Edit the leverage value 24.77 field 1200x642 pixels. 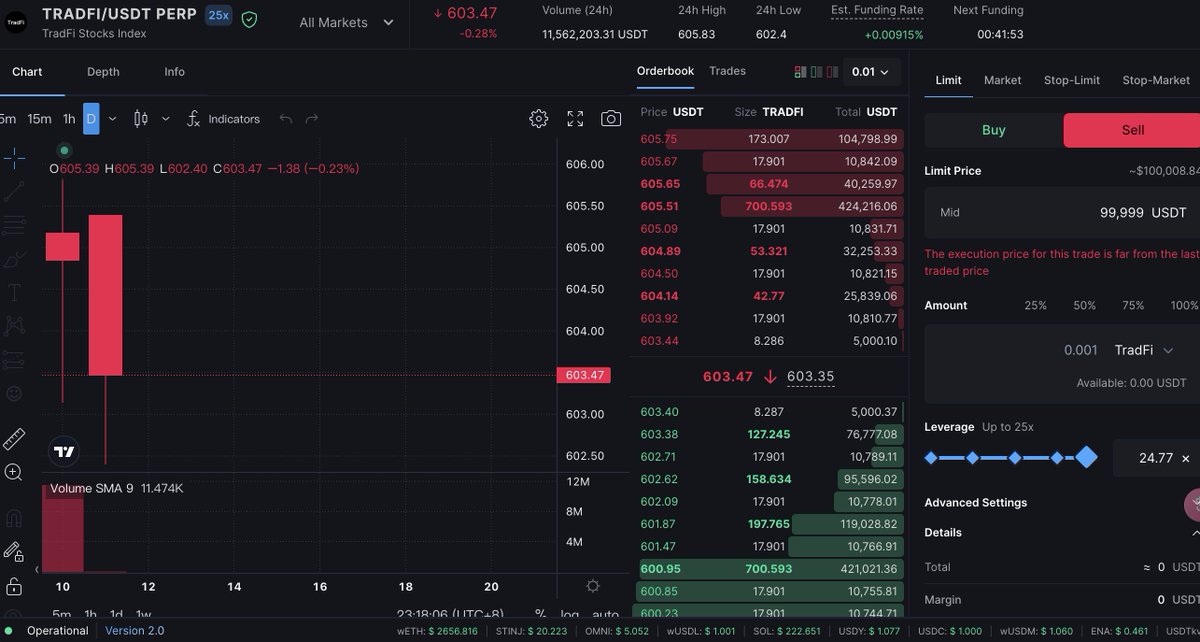point(1156,458)
